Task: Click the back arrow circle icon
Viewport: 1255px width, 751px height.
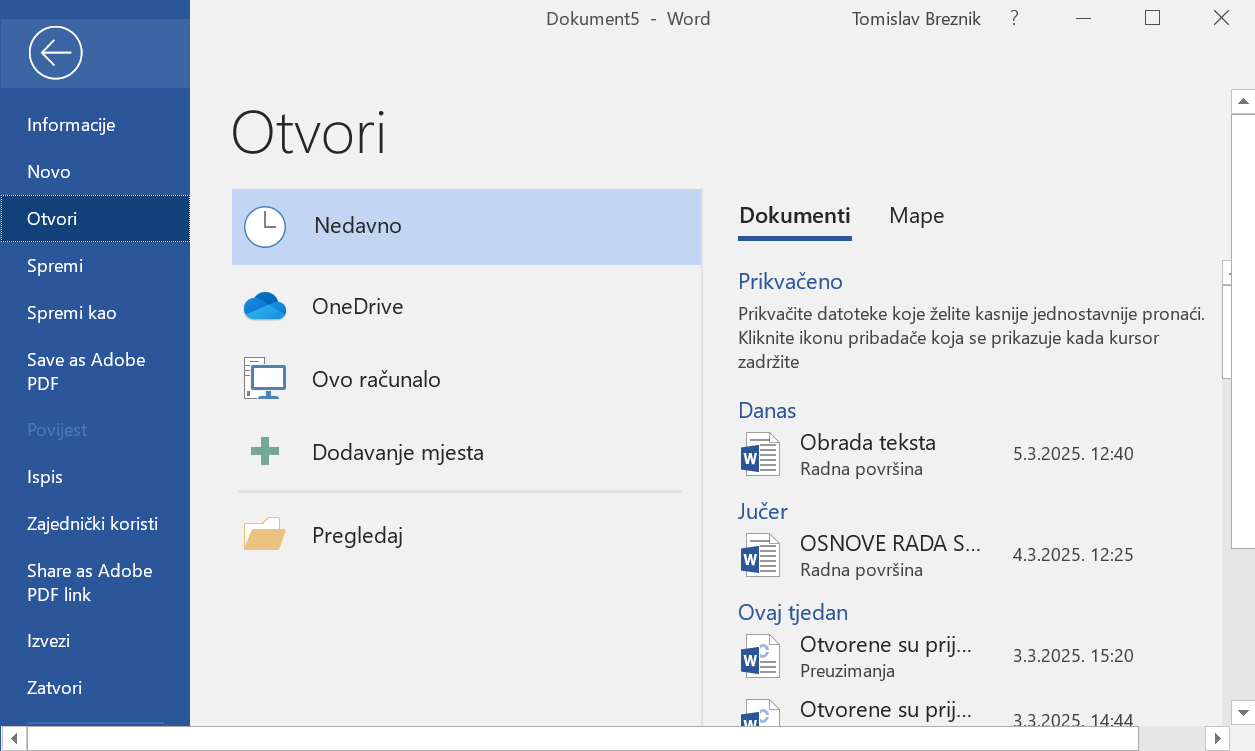Action: [55, 53]
